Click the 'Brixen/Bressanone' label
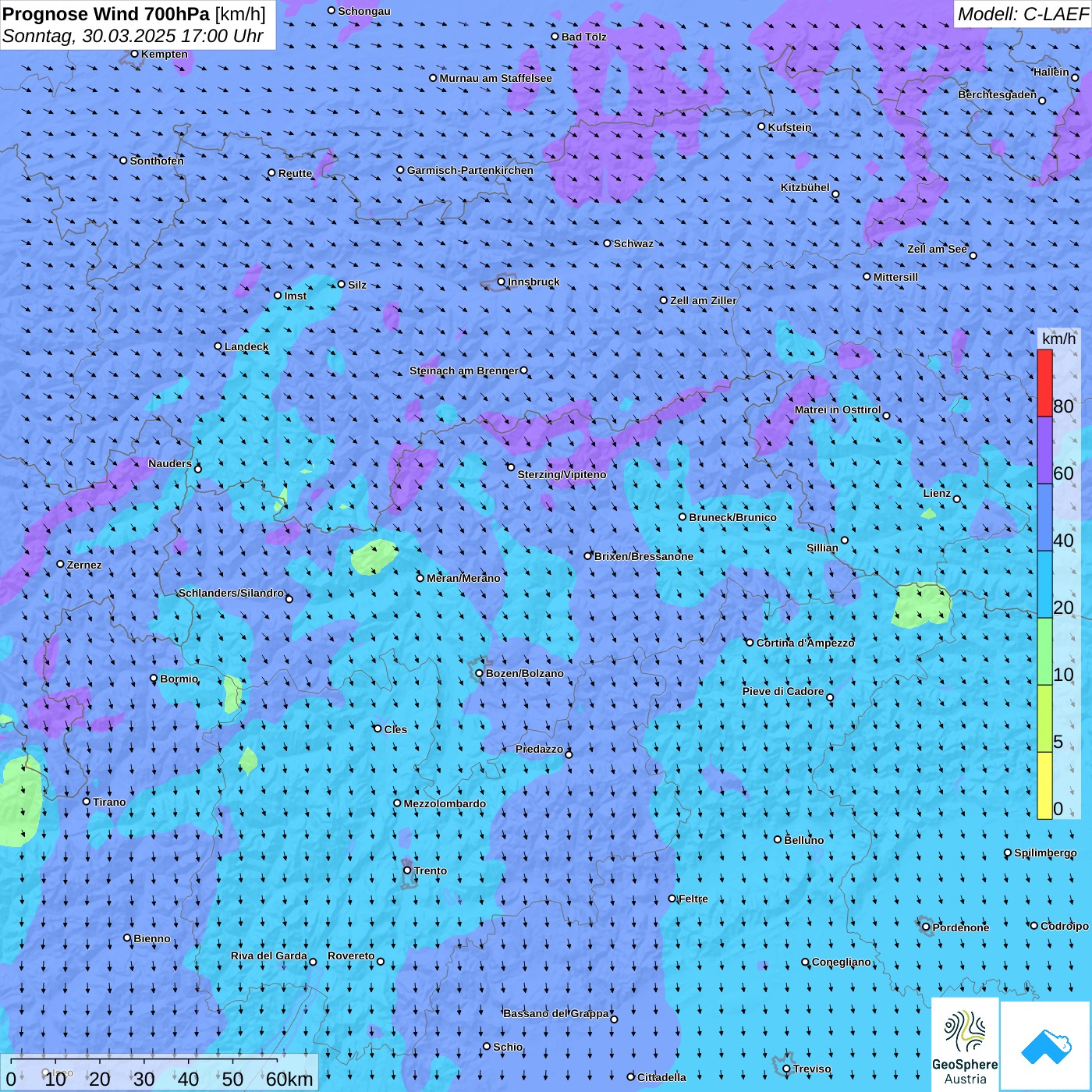The image size is (1092, 1092). click(643, 556)
